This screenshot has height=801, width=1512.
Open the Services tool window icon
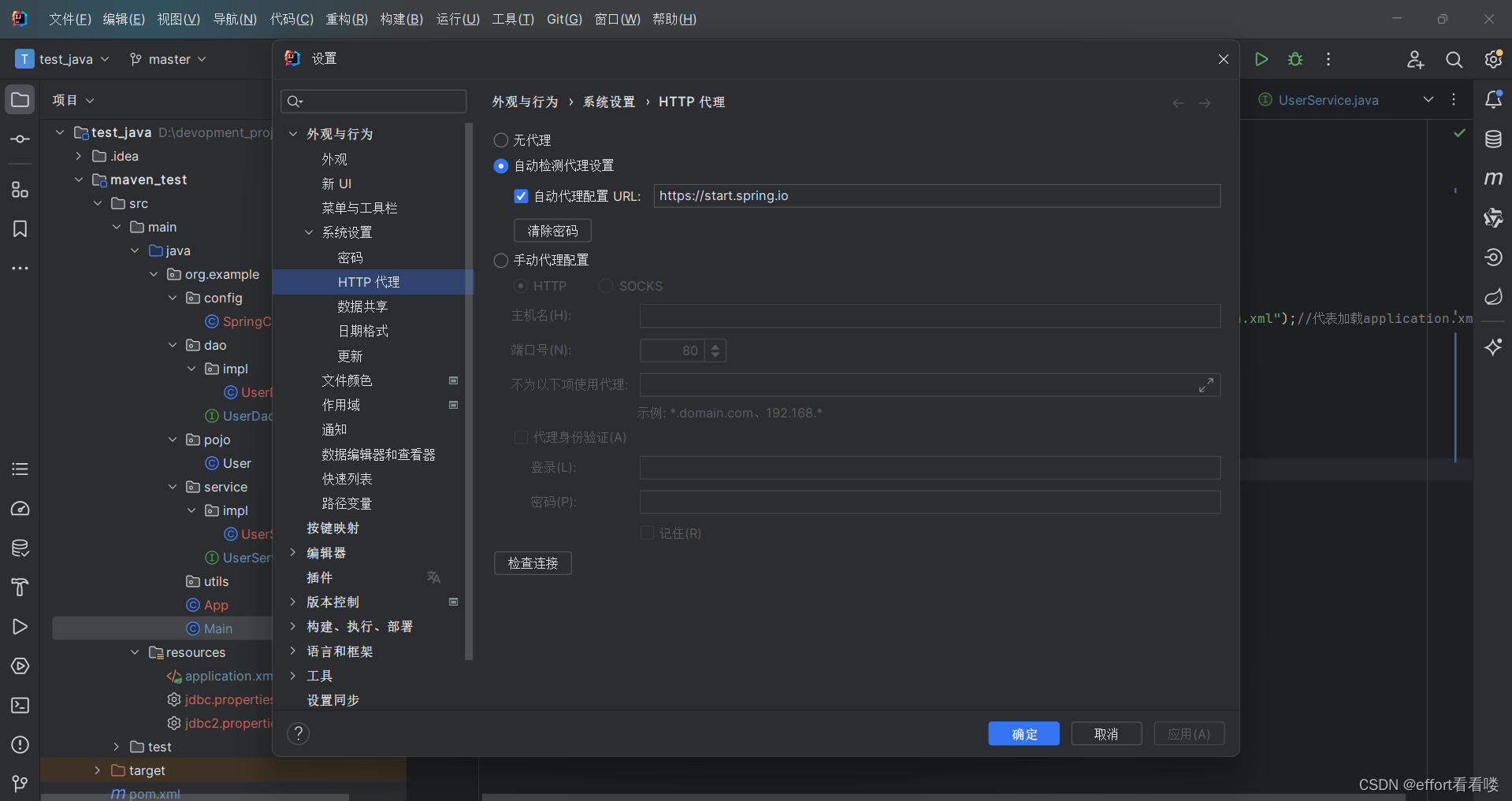point(20,666)
